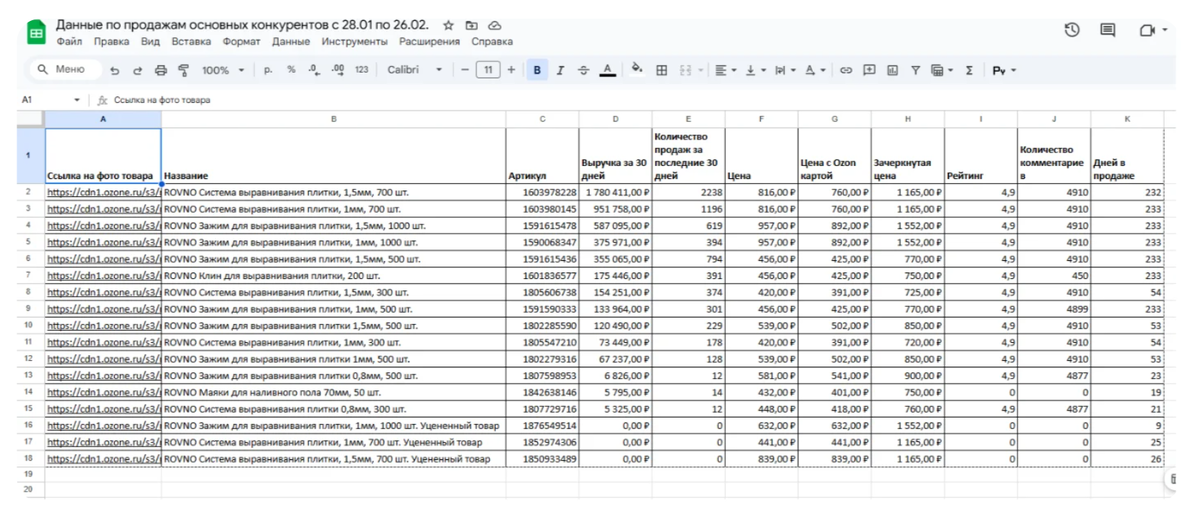
Task: Open the version history clock icon
Action: [1072, 30]
